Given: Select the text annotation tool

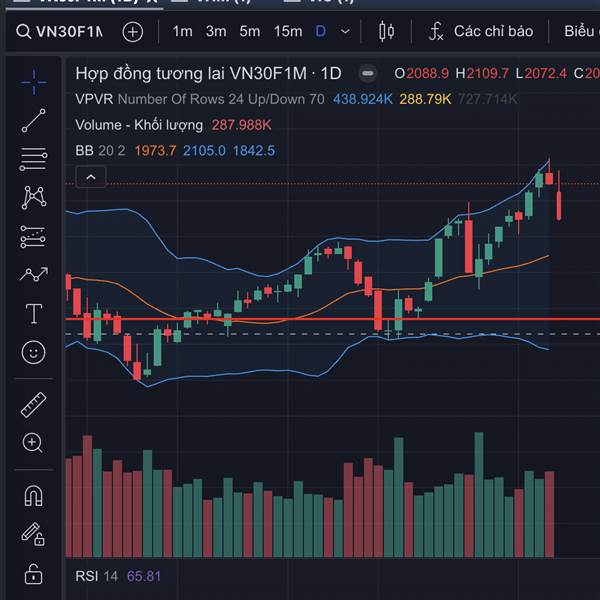Looking at the screenshot, I should pos(33,313).
